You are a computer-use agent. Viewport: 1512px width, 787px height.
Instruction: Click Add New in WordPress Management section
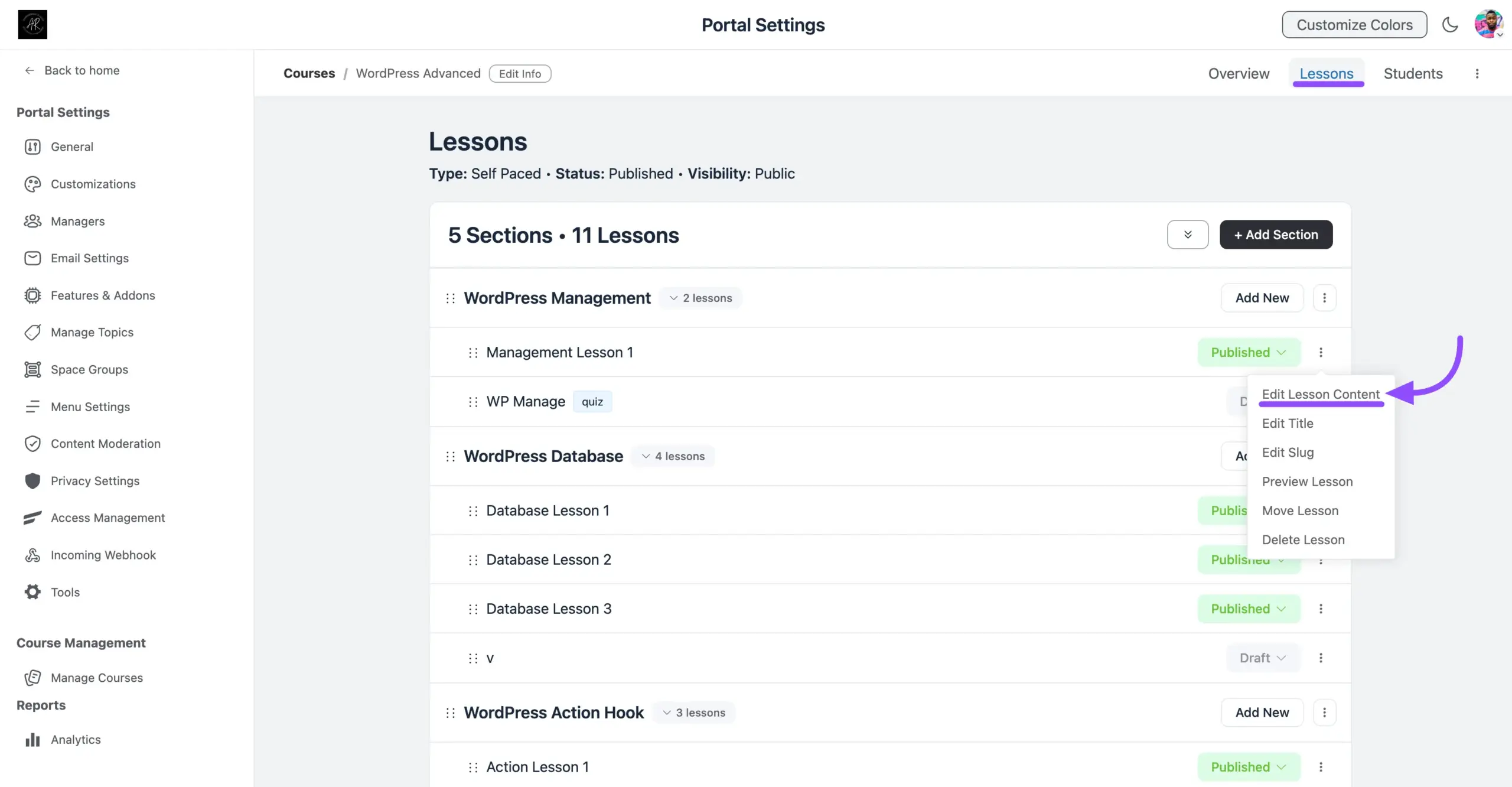click(x=1262, y=298)
